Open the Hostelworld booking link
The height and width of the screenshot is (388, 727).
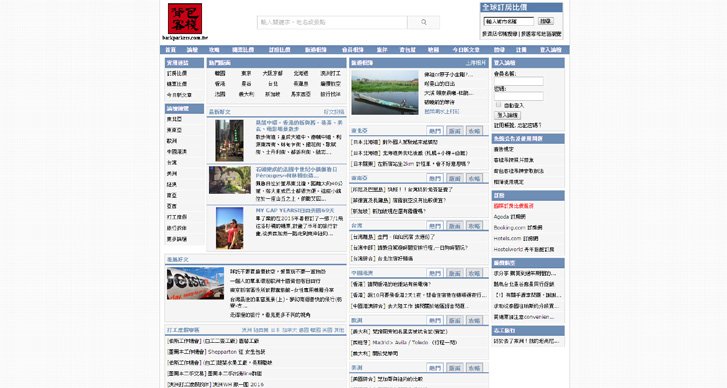(523, 249)
